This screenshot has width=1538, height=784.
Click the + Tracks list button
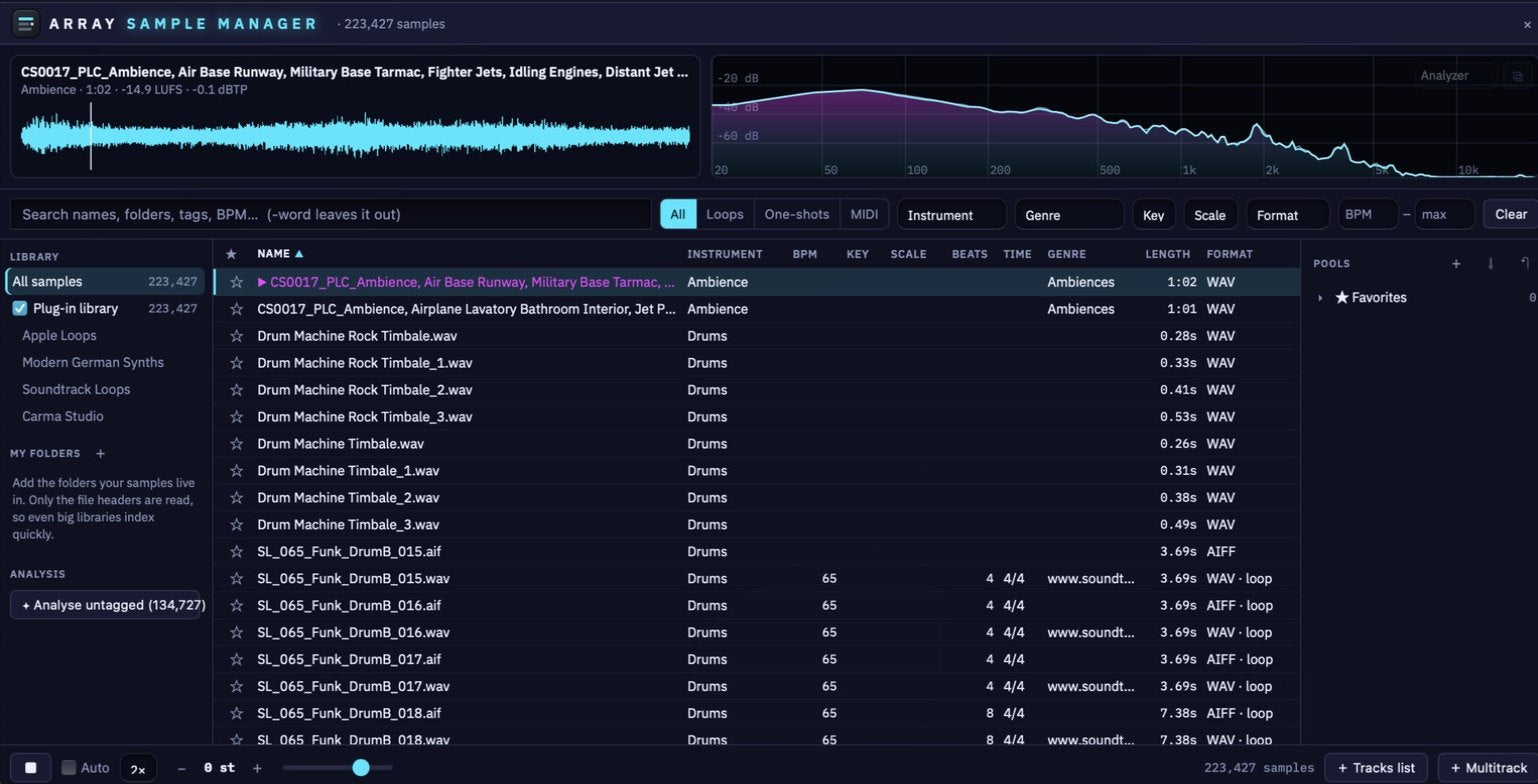pos(1377,768)
